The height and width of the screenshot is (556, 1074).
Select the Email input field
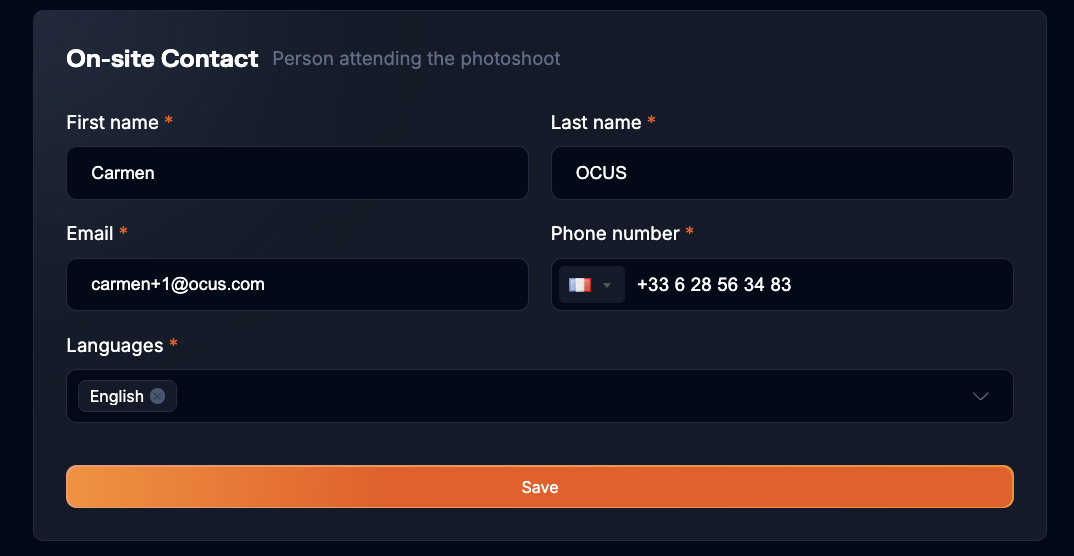point(297,285)
